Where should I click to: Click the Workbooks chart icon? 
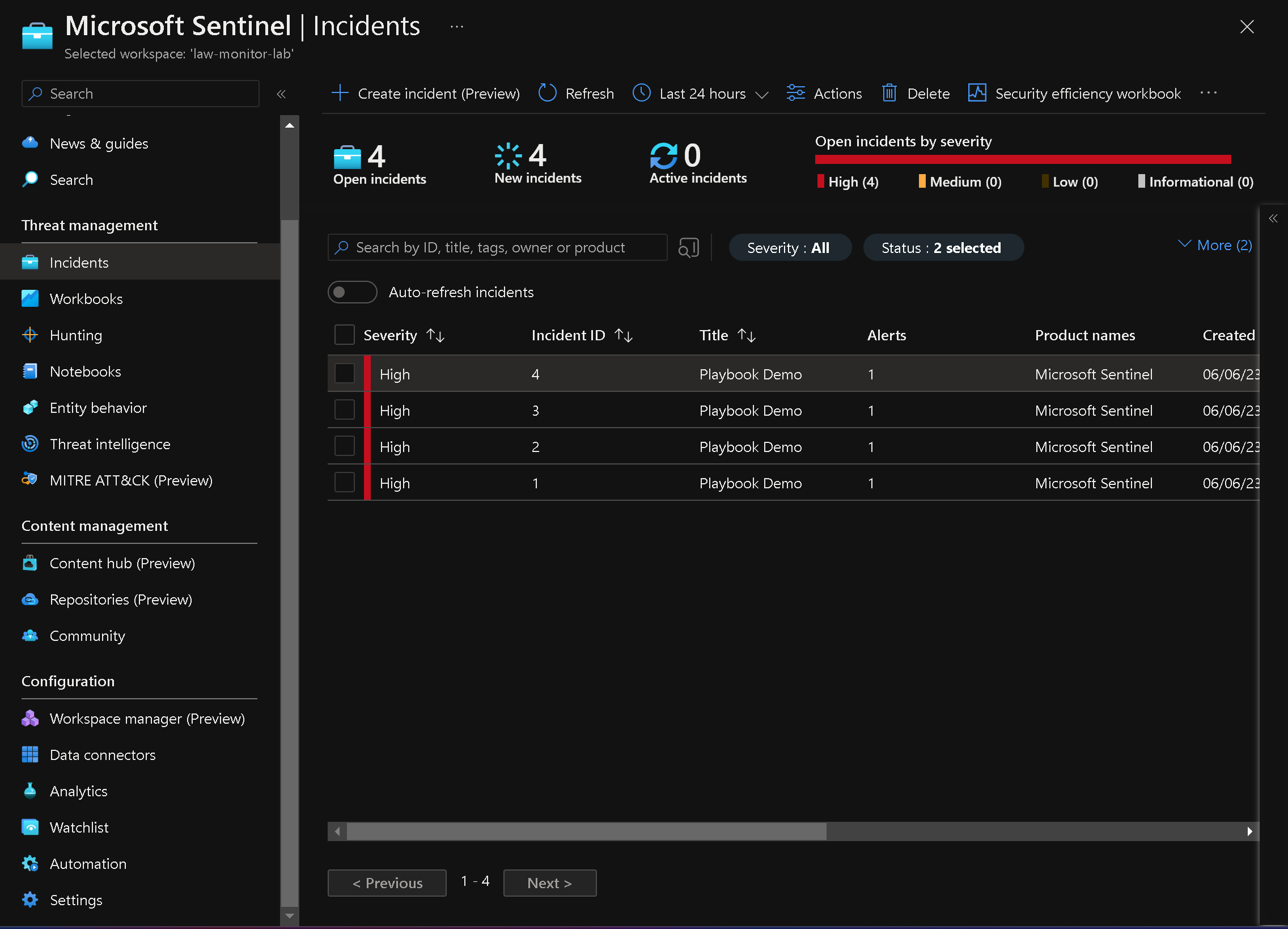pyautogui.click(x=30, y=298)
